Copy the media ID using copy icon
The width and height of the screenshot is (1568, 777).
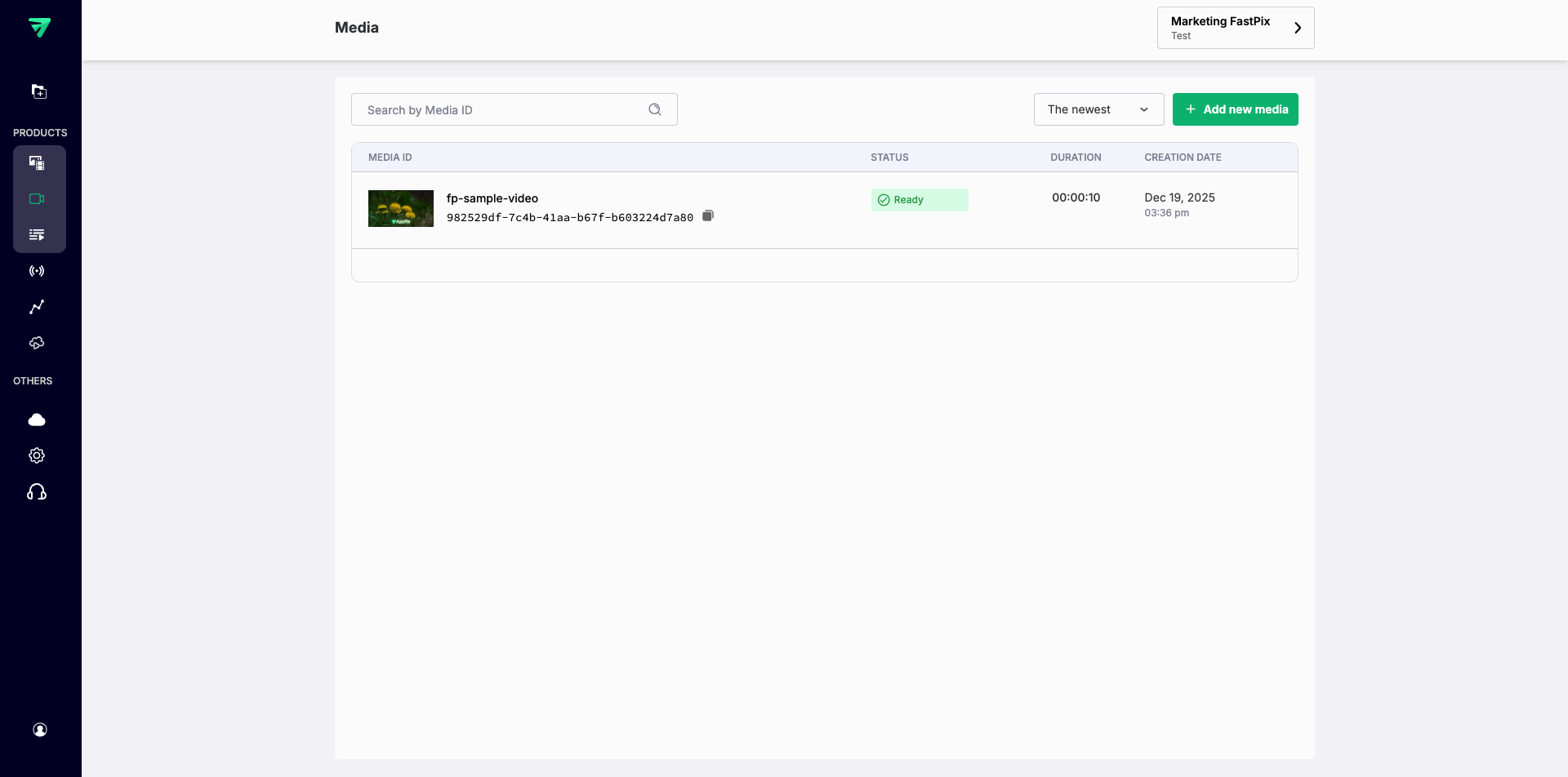click(708, 215)
